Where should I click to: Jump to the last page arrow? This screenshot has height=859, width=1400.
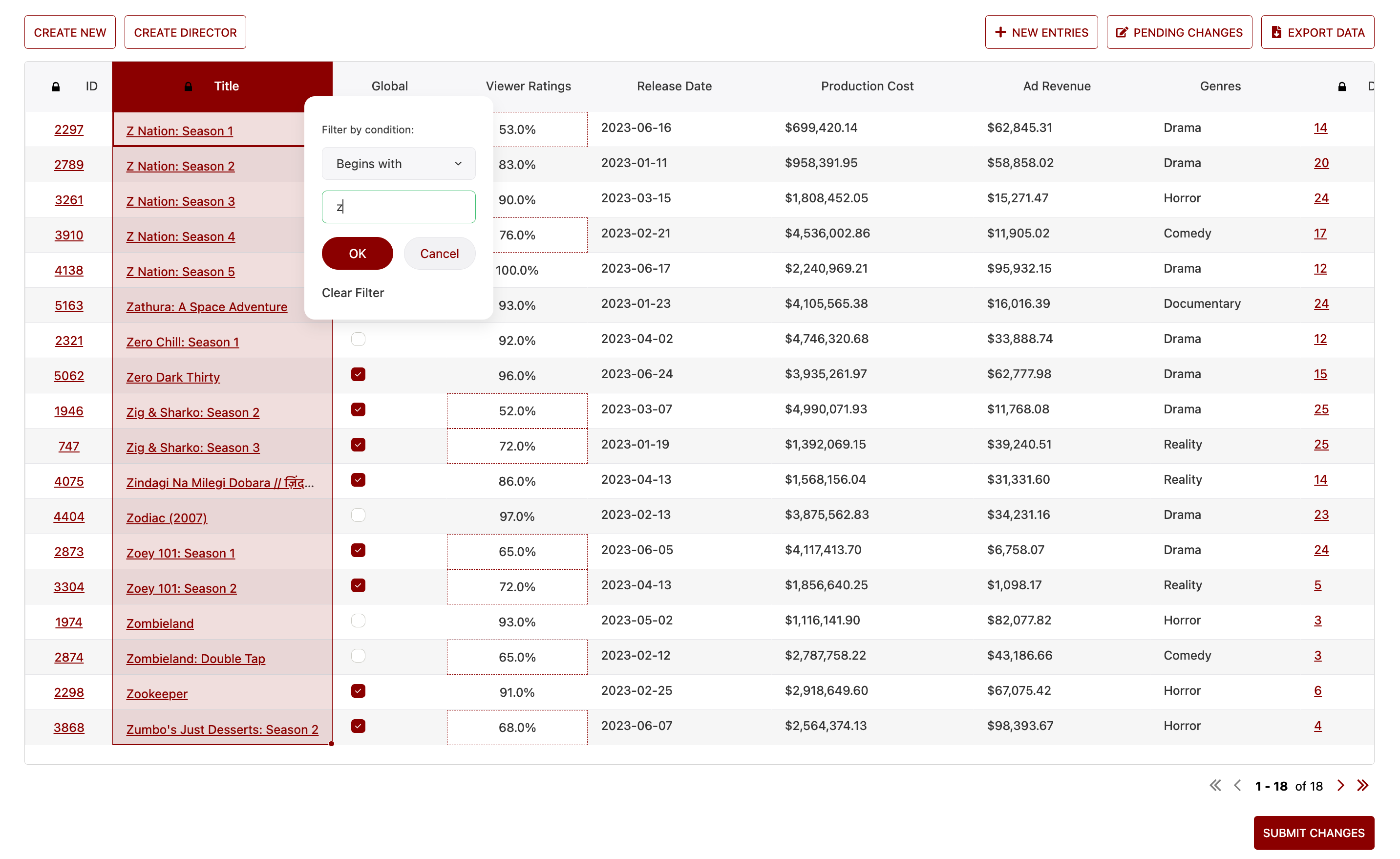[x=1362, y=785]
